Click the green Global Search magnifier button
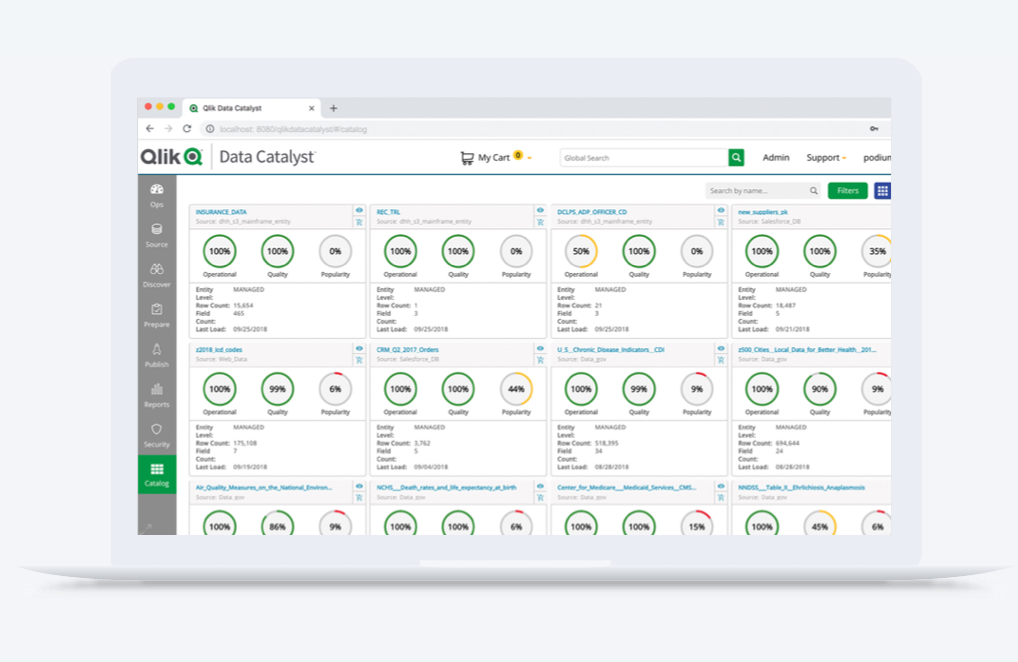1018x662 pixels. (x=736, y=158)
